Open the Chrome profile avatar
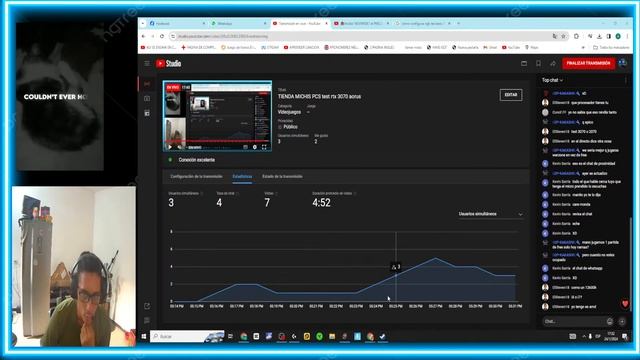 click(618, 36)
